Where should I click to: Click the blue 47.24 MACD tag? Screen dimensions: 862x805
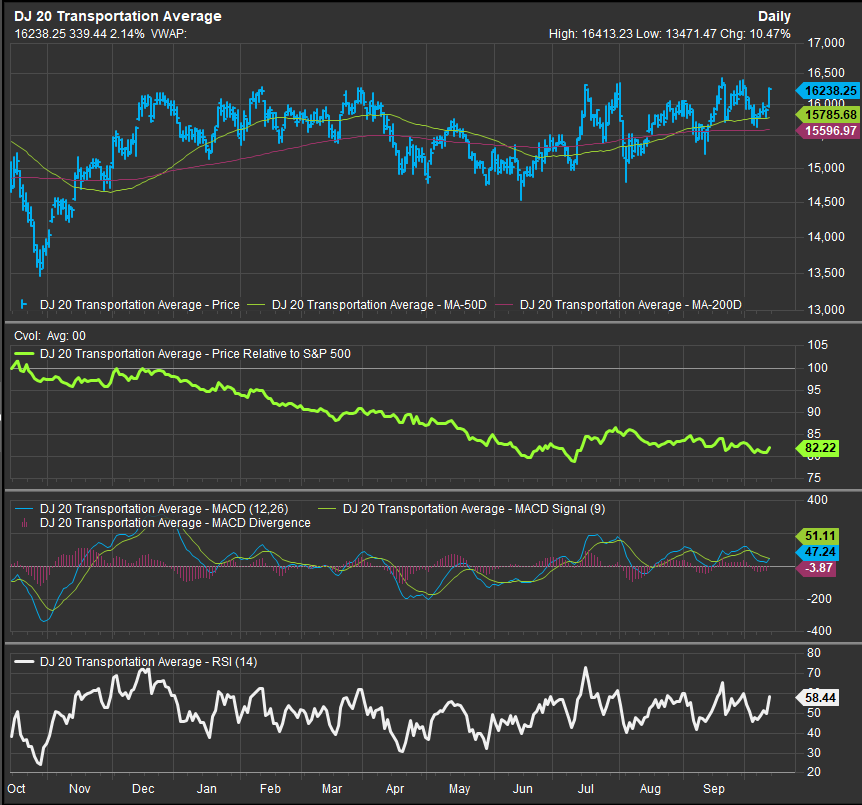(818, 552)
